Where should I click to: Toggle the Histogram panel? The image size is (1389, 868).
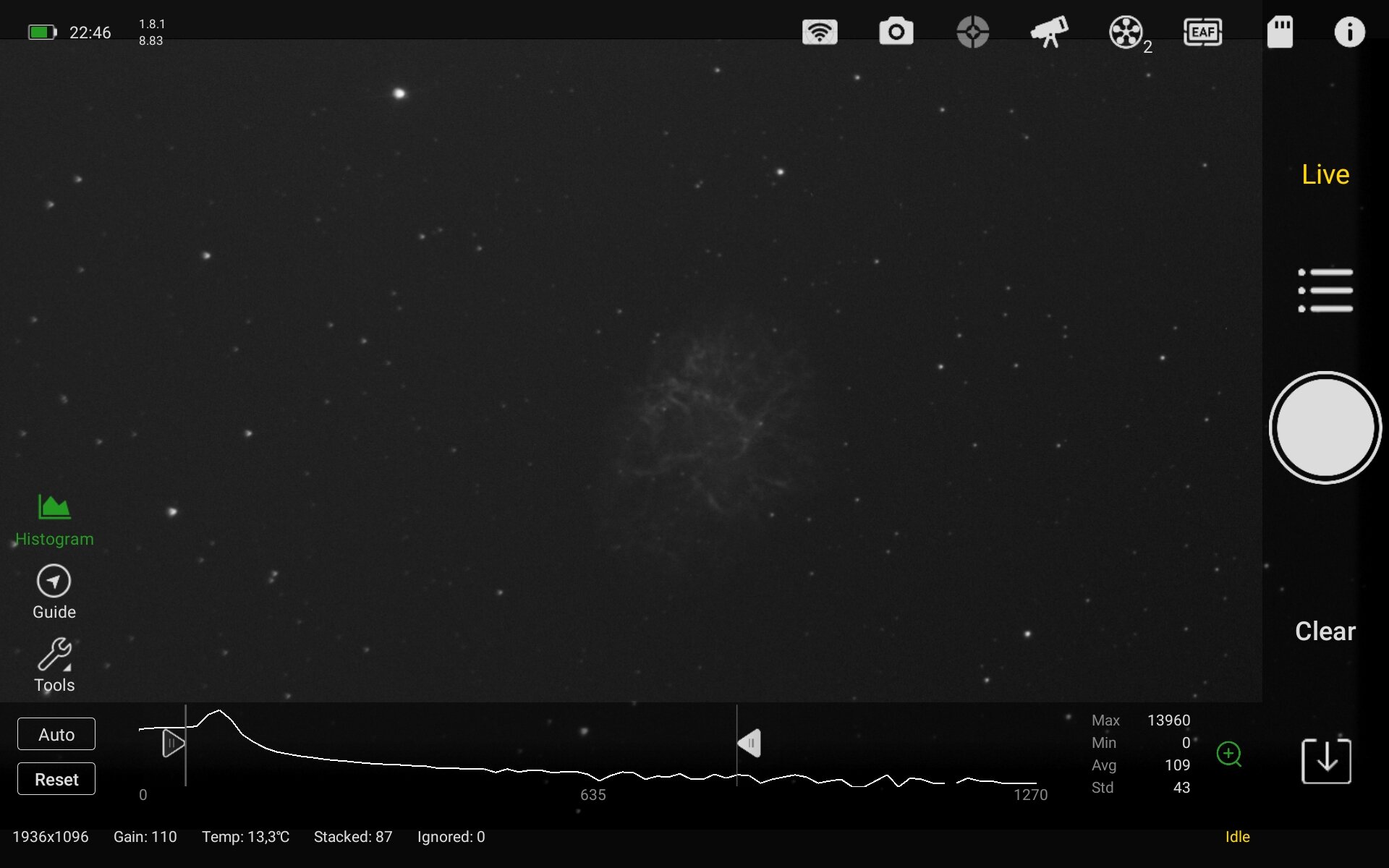(x=54, y=519)
